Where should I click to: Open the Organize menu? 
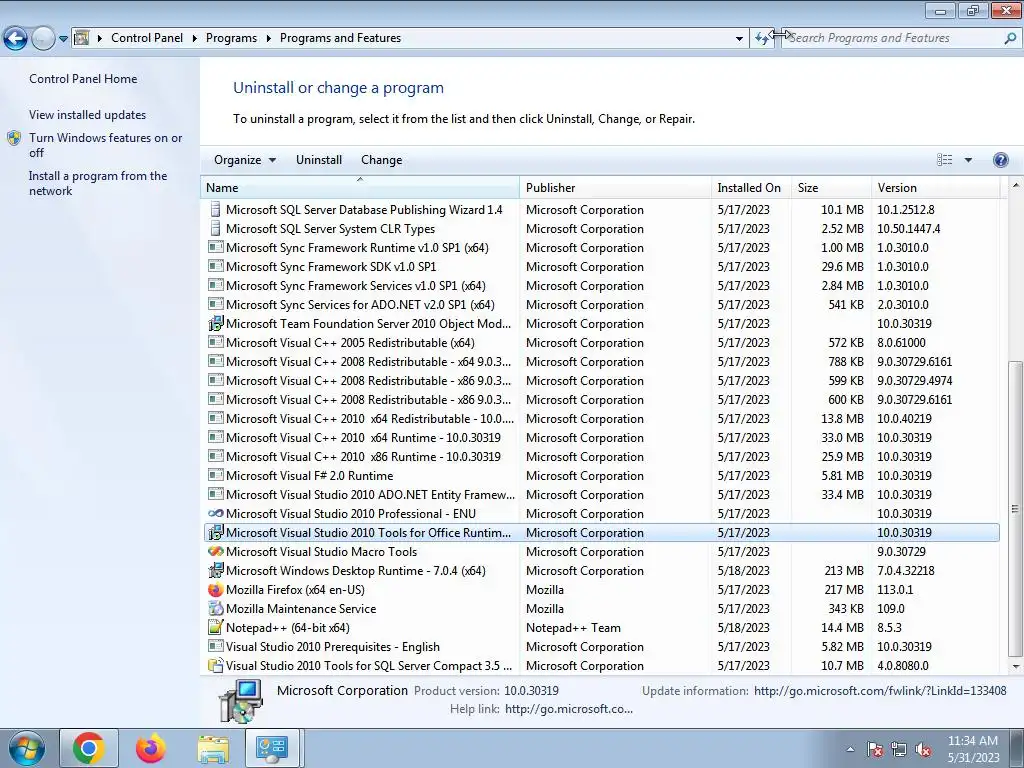click(245, 160)
